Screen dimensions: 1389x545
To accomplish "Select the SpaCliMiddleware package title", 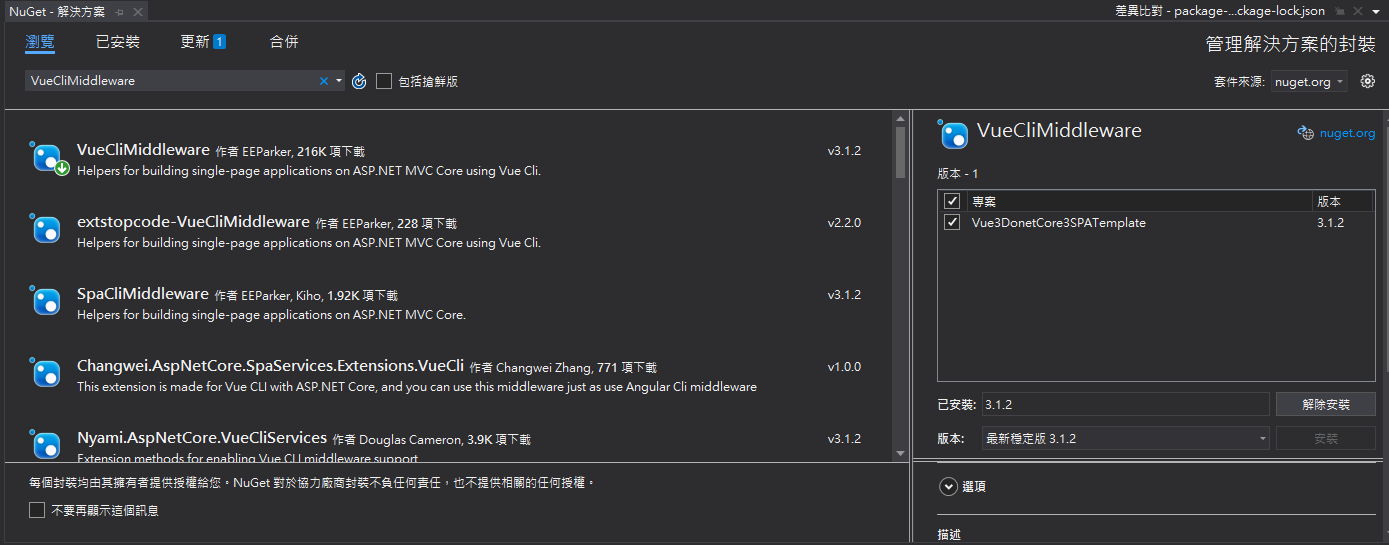I will click(143, 294).
